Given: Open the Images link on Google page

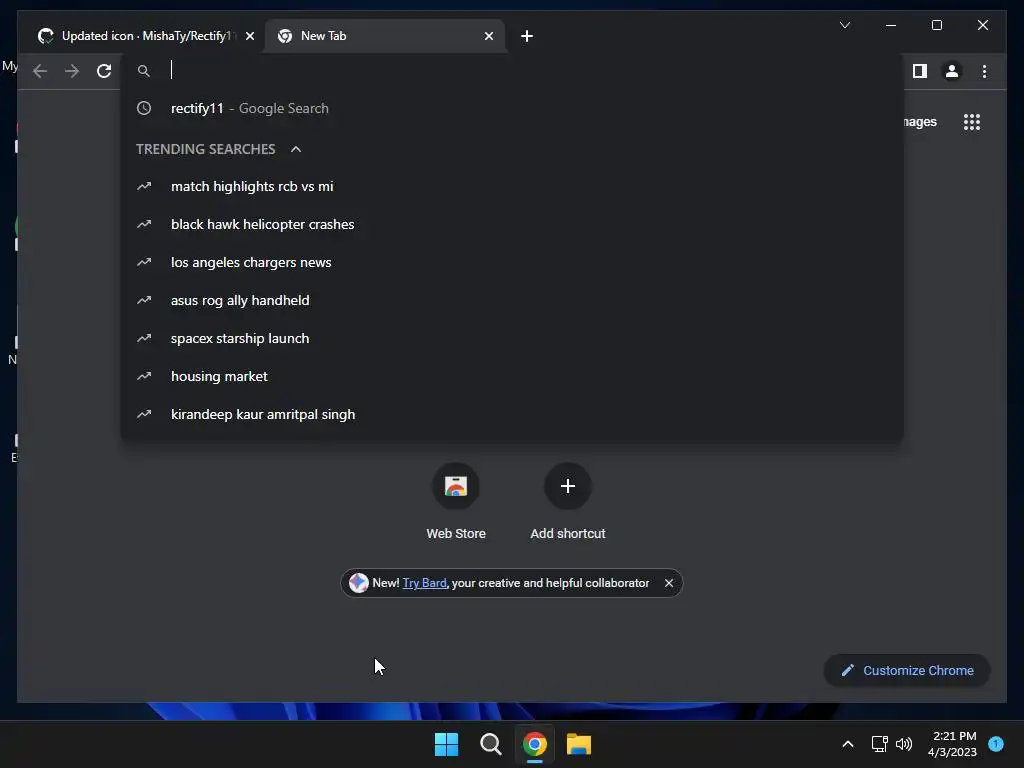Looking at the screenshot, I should pos(920,122).
